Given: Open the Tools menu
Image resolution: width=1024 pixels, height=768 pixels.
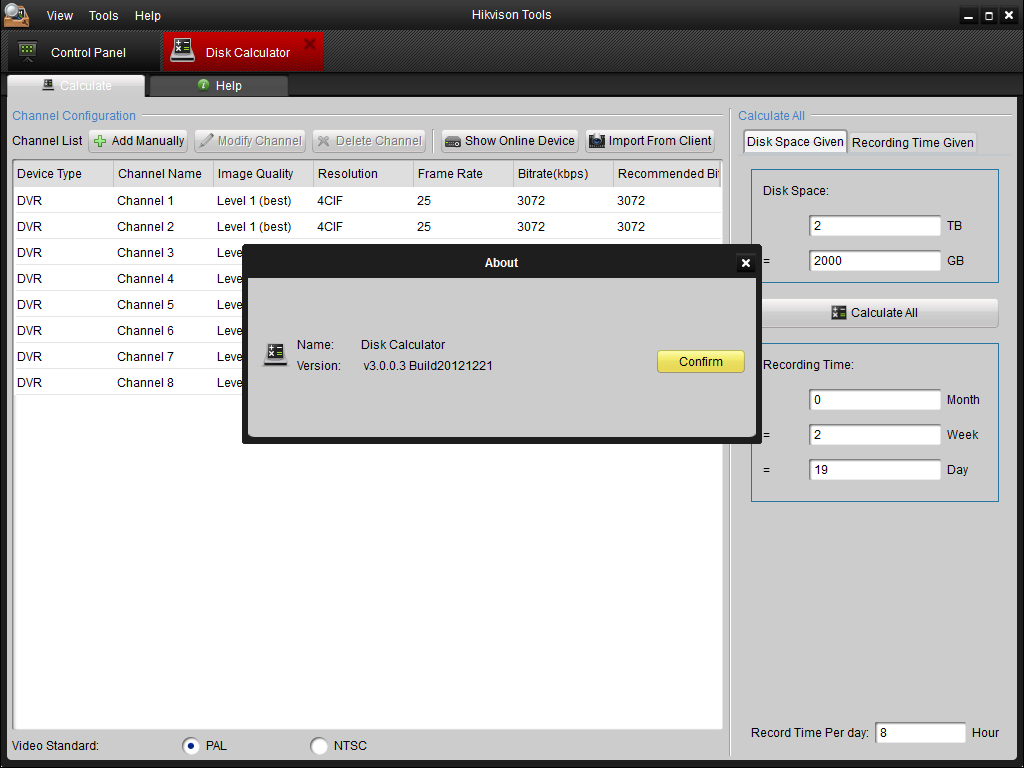Looking at the screenshot, I should (x=104, y=16).
